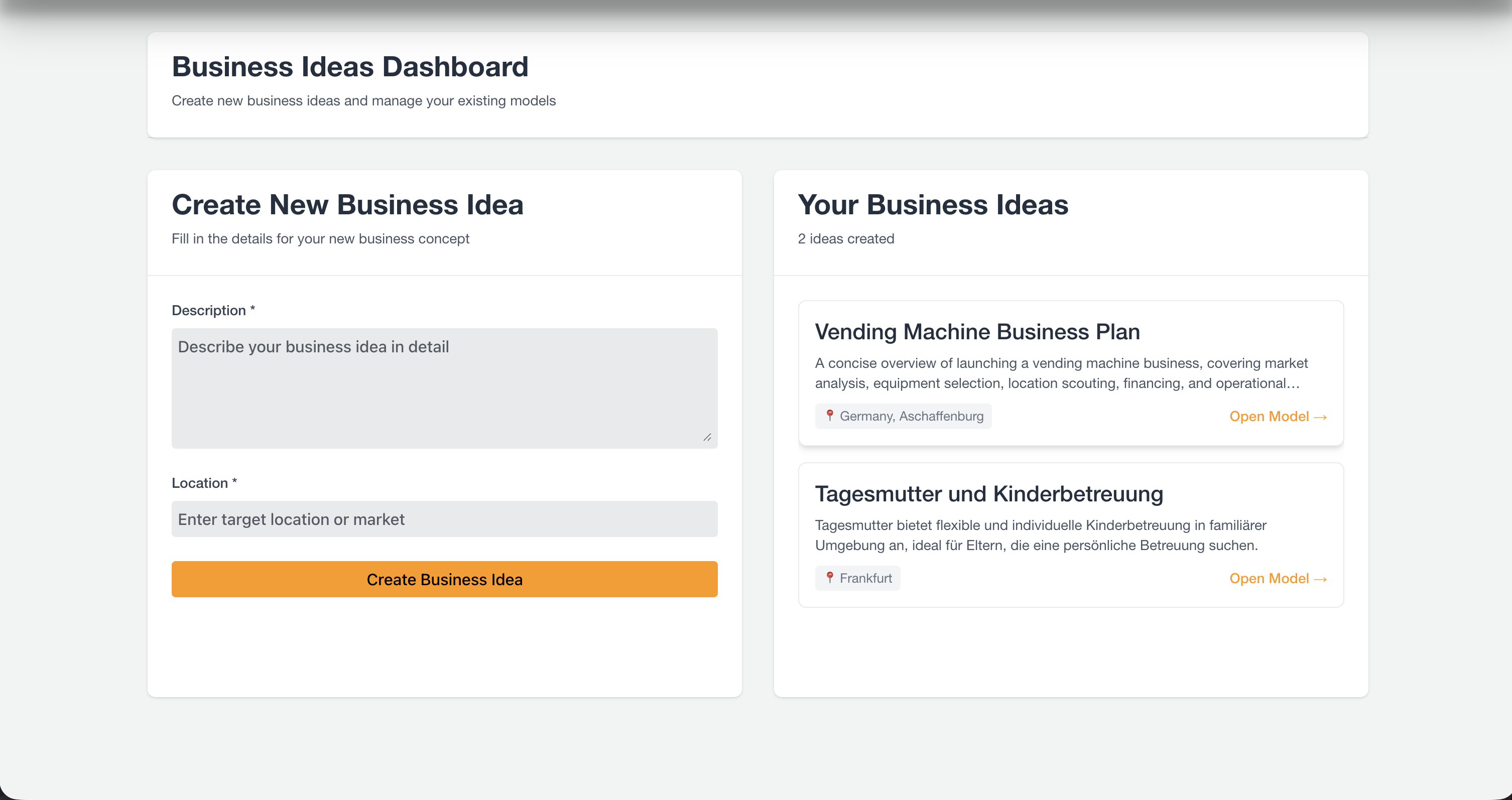The image size is (1512, 800).
Task: Click the pin icon next to Frankfurt
Action: pyautogui.click(x=829, y=578)
